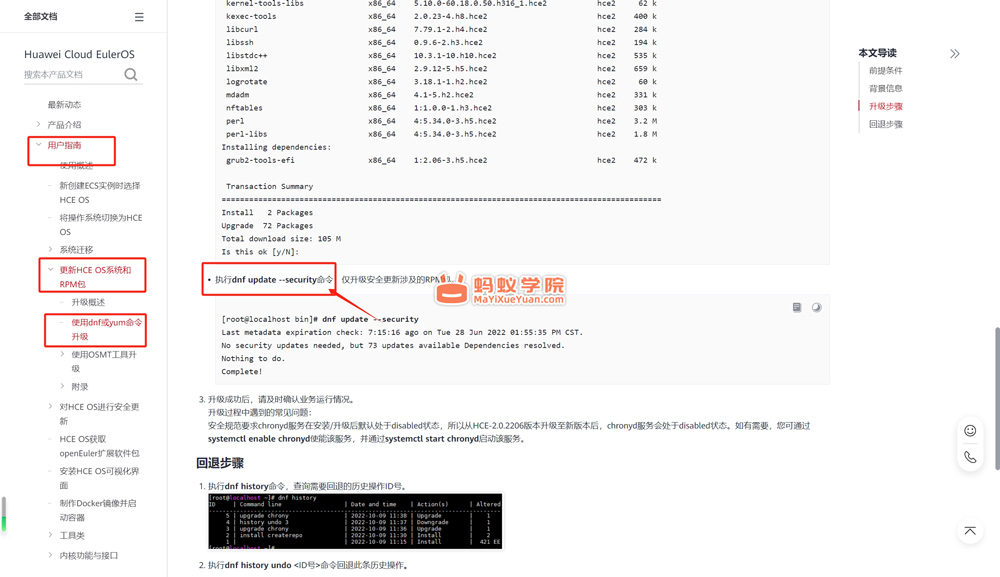Open 制作Docker镜像并启动容器 page

coord(98,510)
